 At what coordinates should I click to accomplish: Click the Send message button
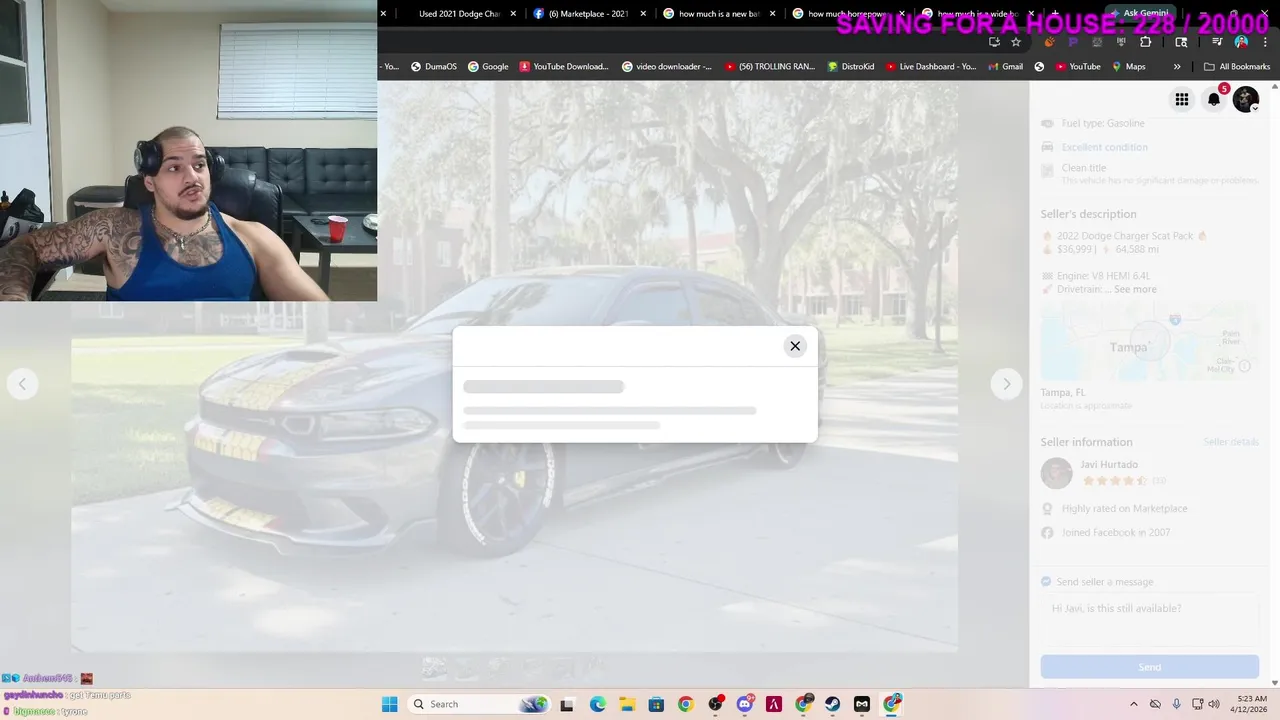coord(1149,667)
